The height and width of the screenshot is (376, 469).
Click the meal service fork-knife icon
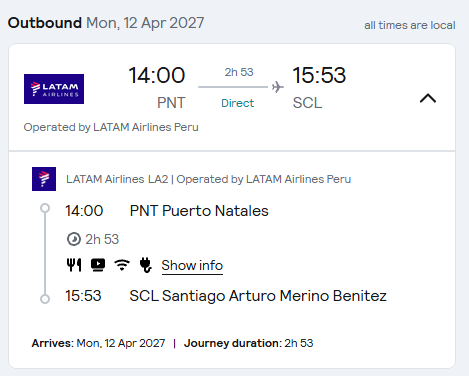pos(74,265)
